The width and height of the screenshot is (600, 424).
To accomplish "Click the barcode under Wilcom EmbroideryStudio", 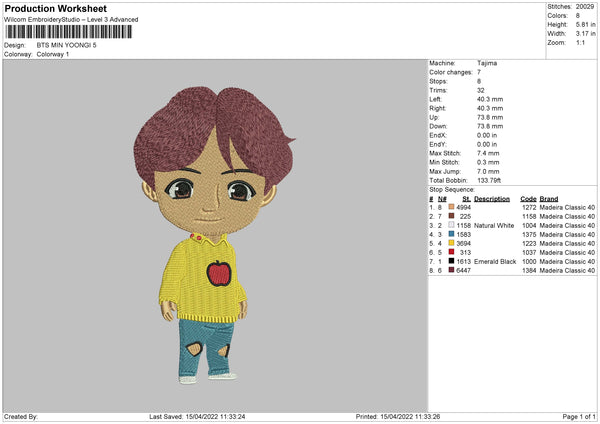I will pos(68,32).
